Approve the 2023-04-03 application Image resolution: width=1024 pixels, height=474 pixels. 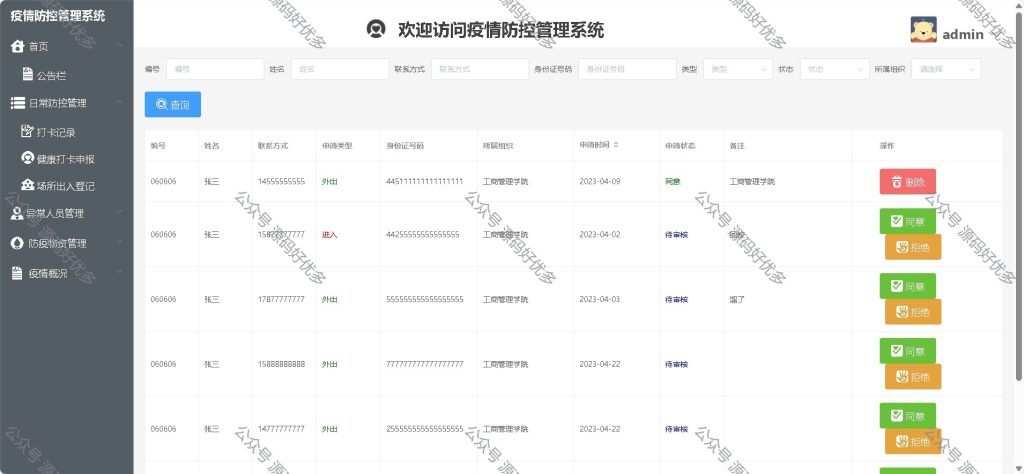(x=907, y=286)
